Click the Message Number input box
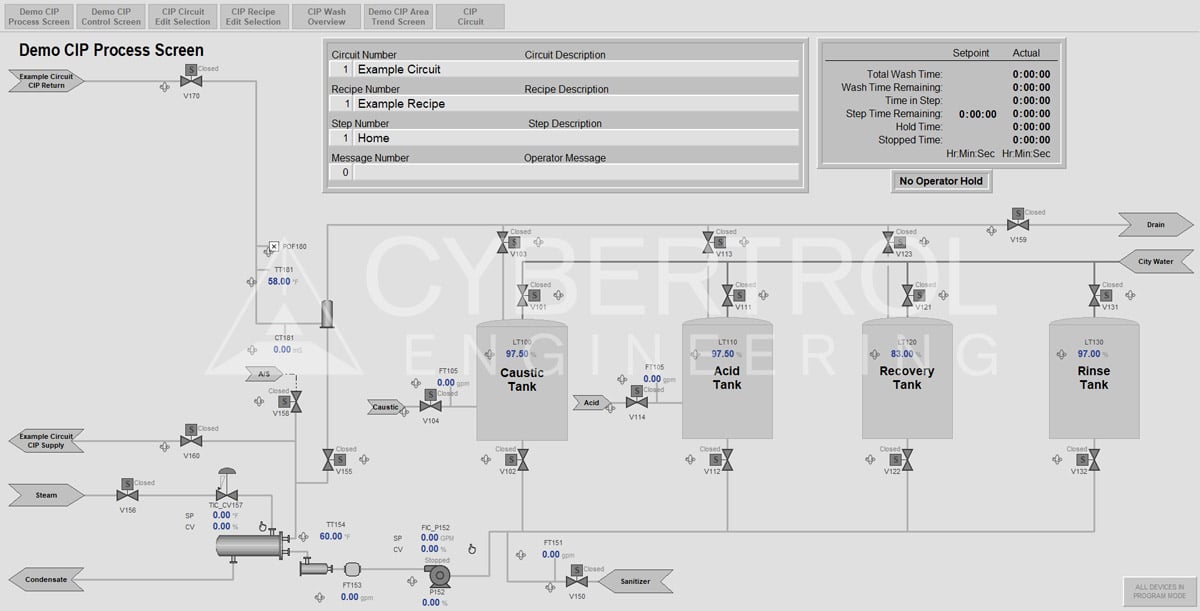 click(x=342, y=172)
